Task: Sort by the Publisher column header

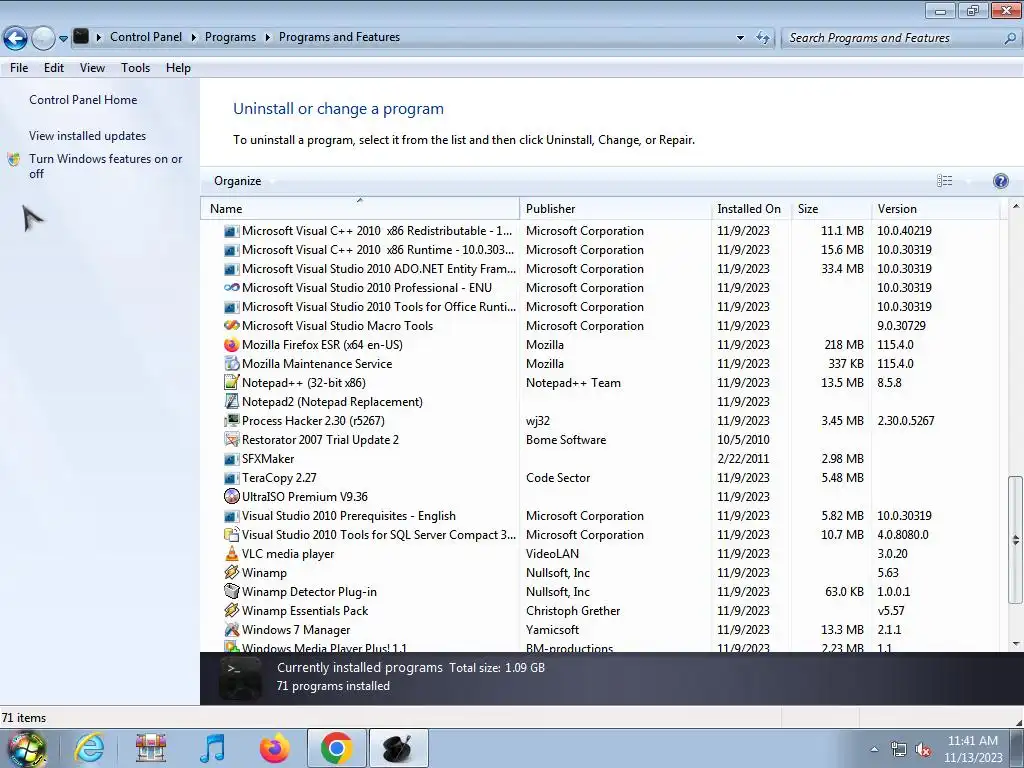Action: click(x=615, y=208)
